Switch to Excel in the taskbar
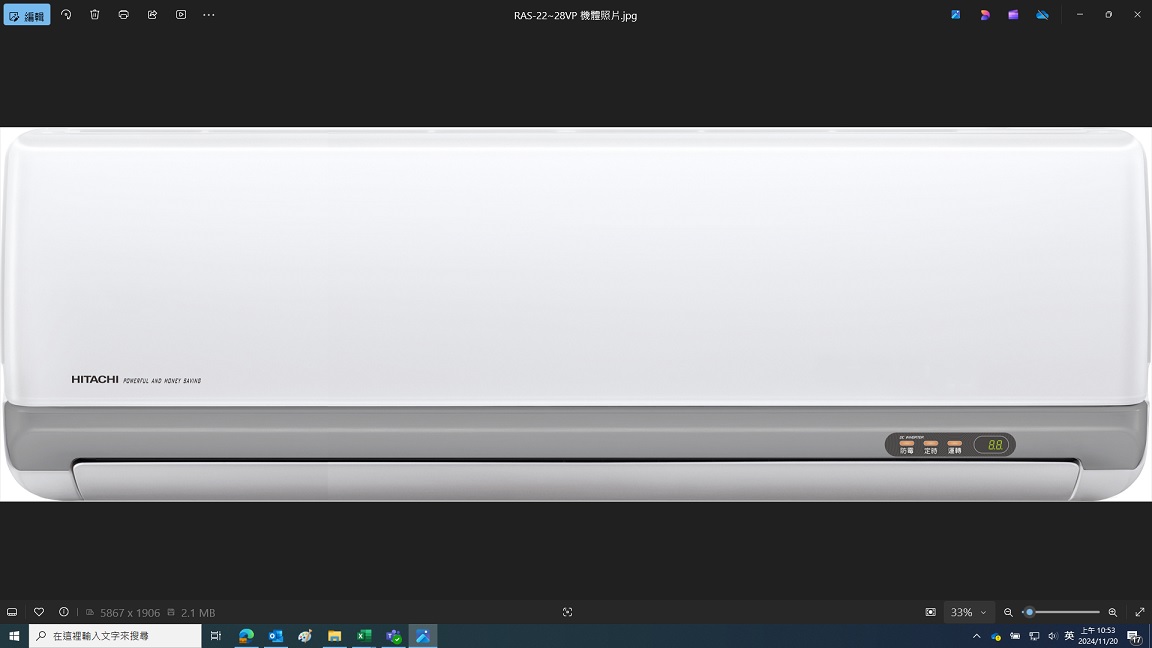 pos(364,636)
